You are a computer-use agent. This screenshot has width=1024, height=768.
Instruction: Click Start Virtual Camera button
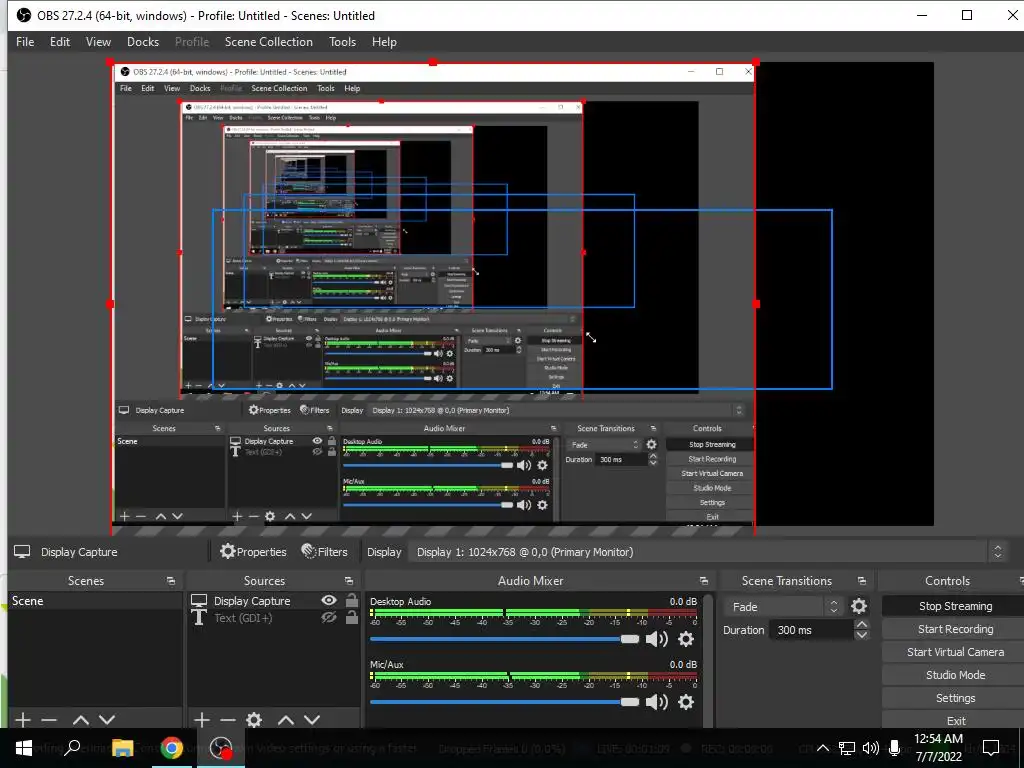coord(955,652)
